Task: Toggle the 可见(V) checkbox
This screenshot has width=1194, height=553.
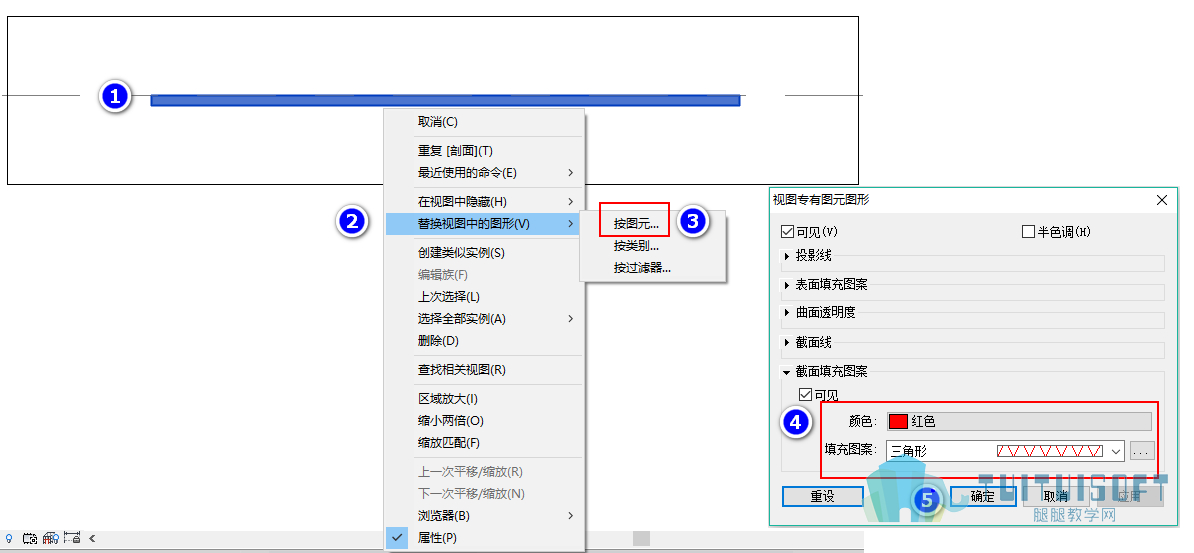Action: (787, 232)
